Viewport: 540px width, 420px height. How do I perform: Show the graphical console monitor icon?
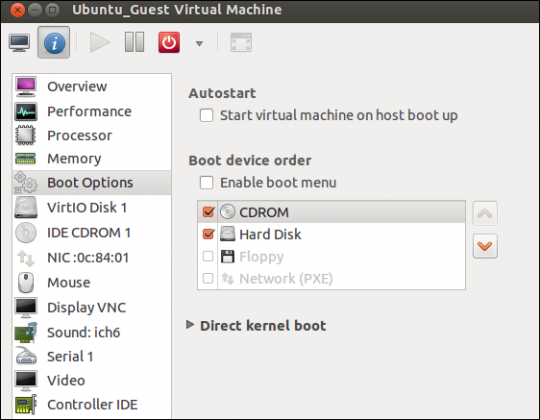[x=19, y=43]
